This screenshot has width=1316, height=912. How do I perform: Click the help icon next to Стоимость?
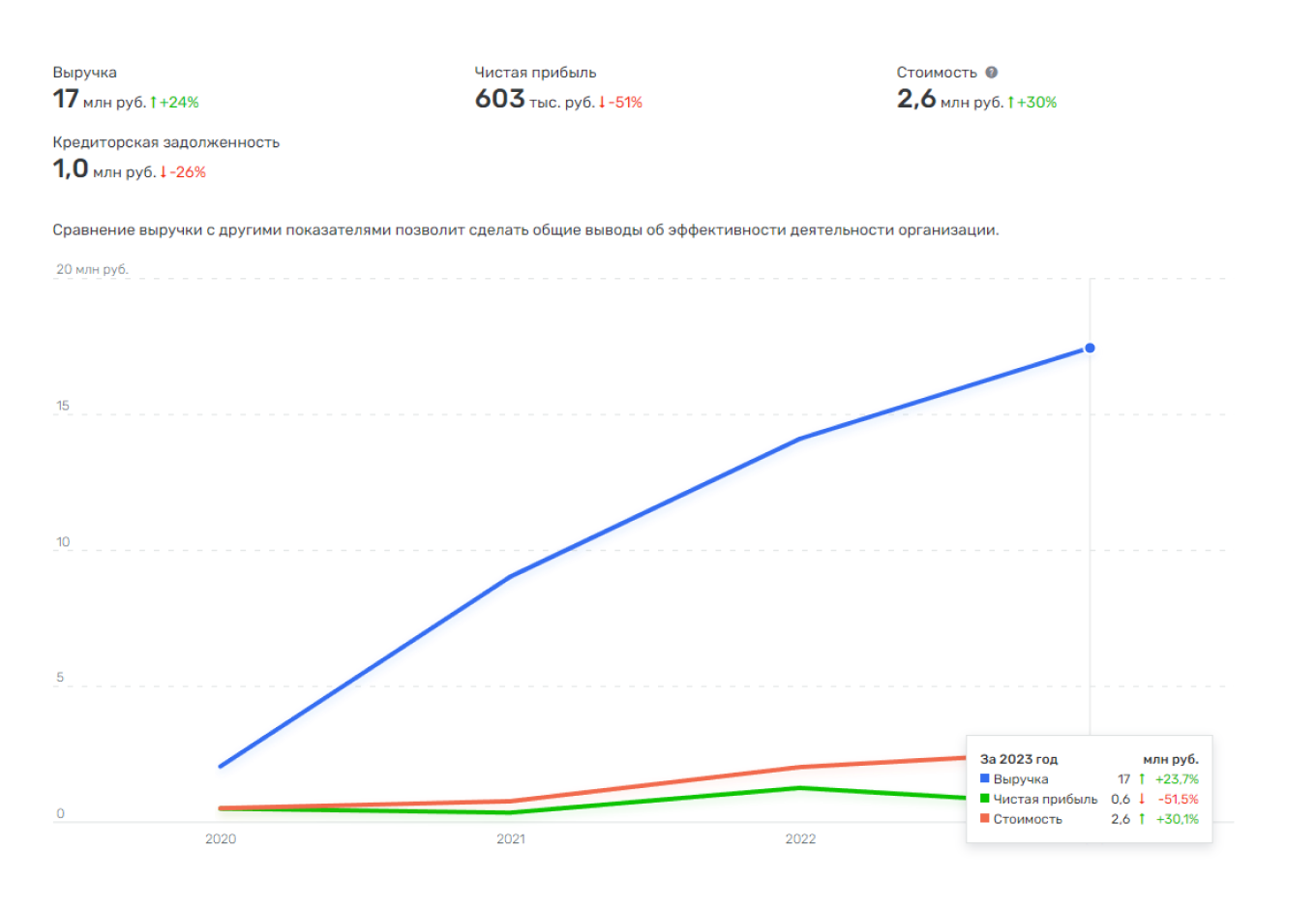tap(991, 73)
